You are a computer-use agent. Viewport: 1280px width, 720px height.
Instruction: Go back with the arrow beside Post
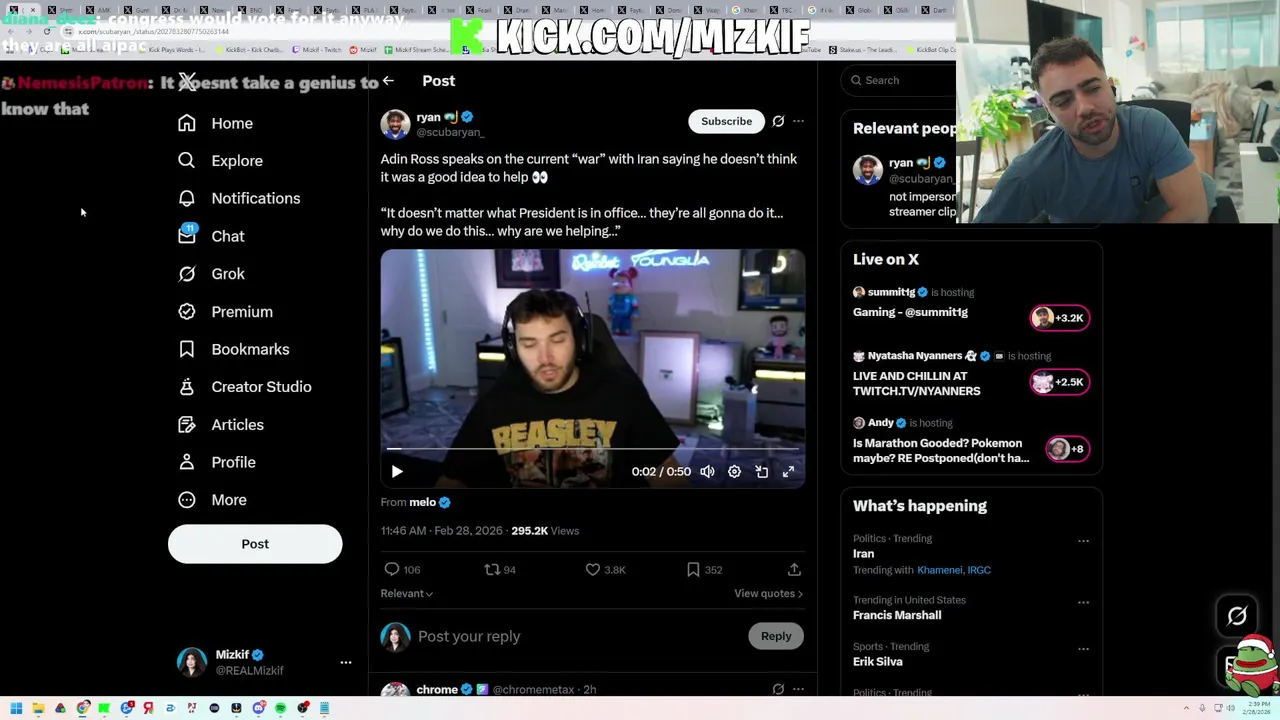[388, 81]
